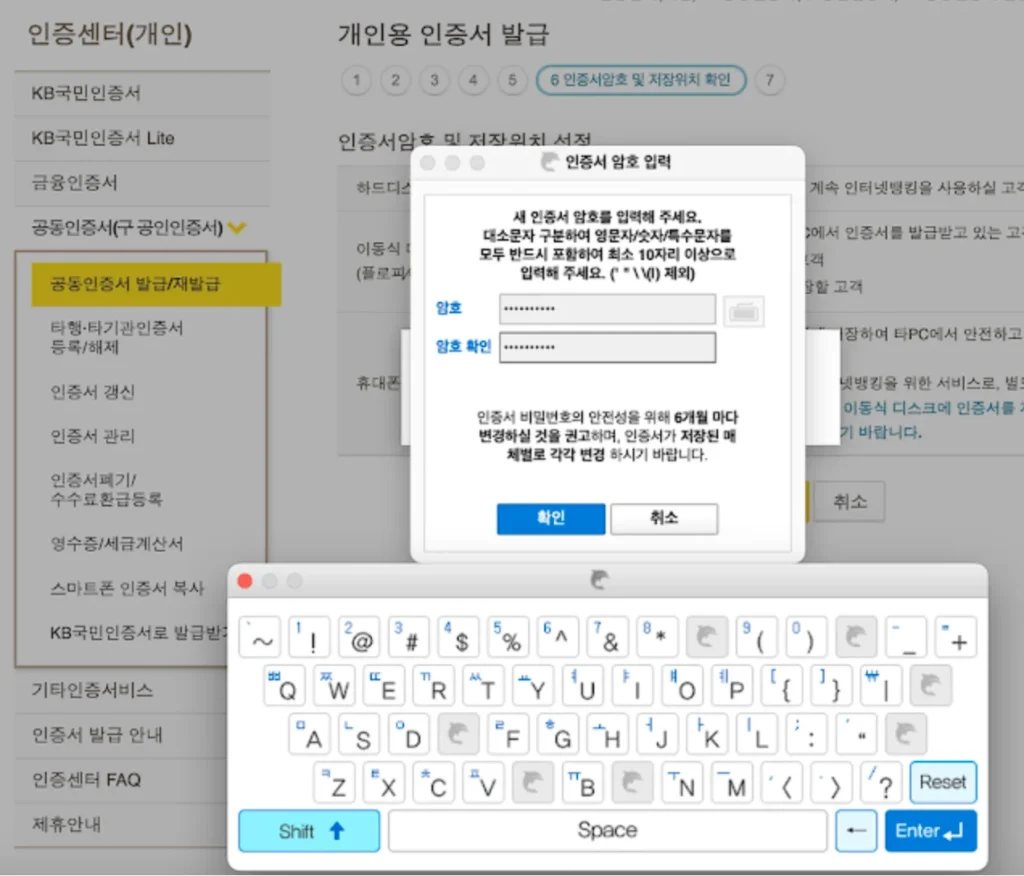Screen dimensions: 1024x876
Task: Tap the G key on virtual keyboard
Action: pyautogui.click(x=558, y=734)
